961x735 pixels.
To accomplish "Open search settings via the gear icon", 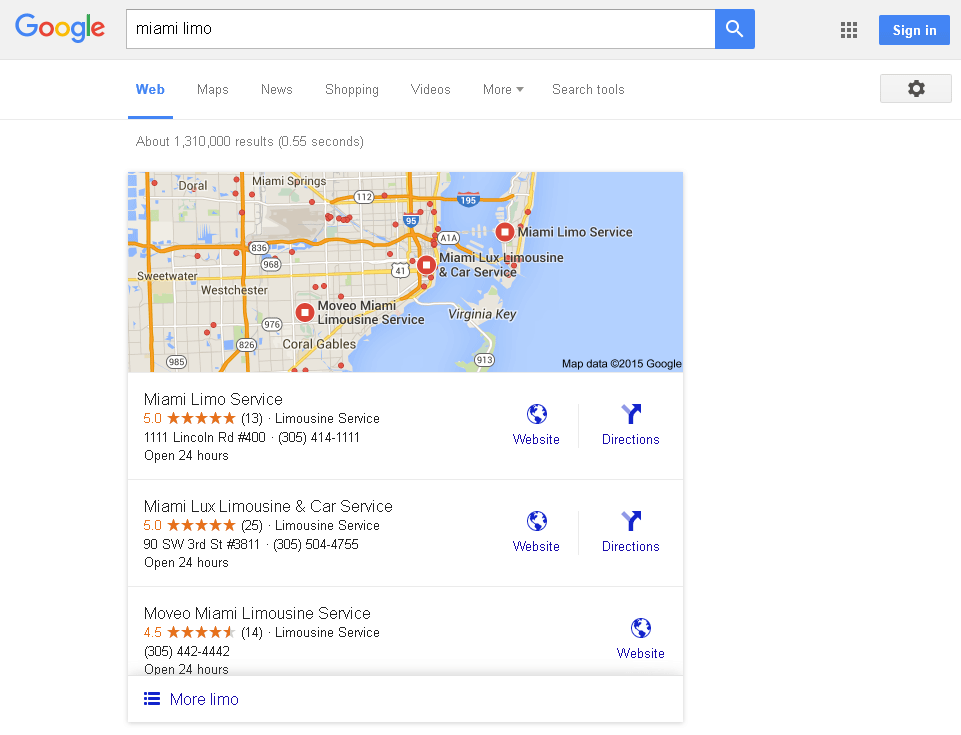I will tap(915, 89).
